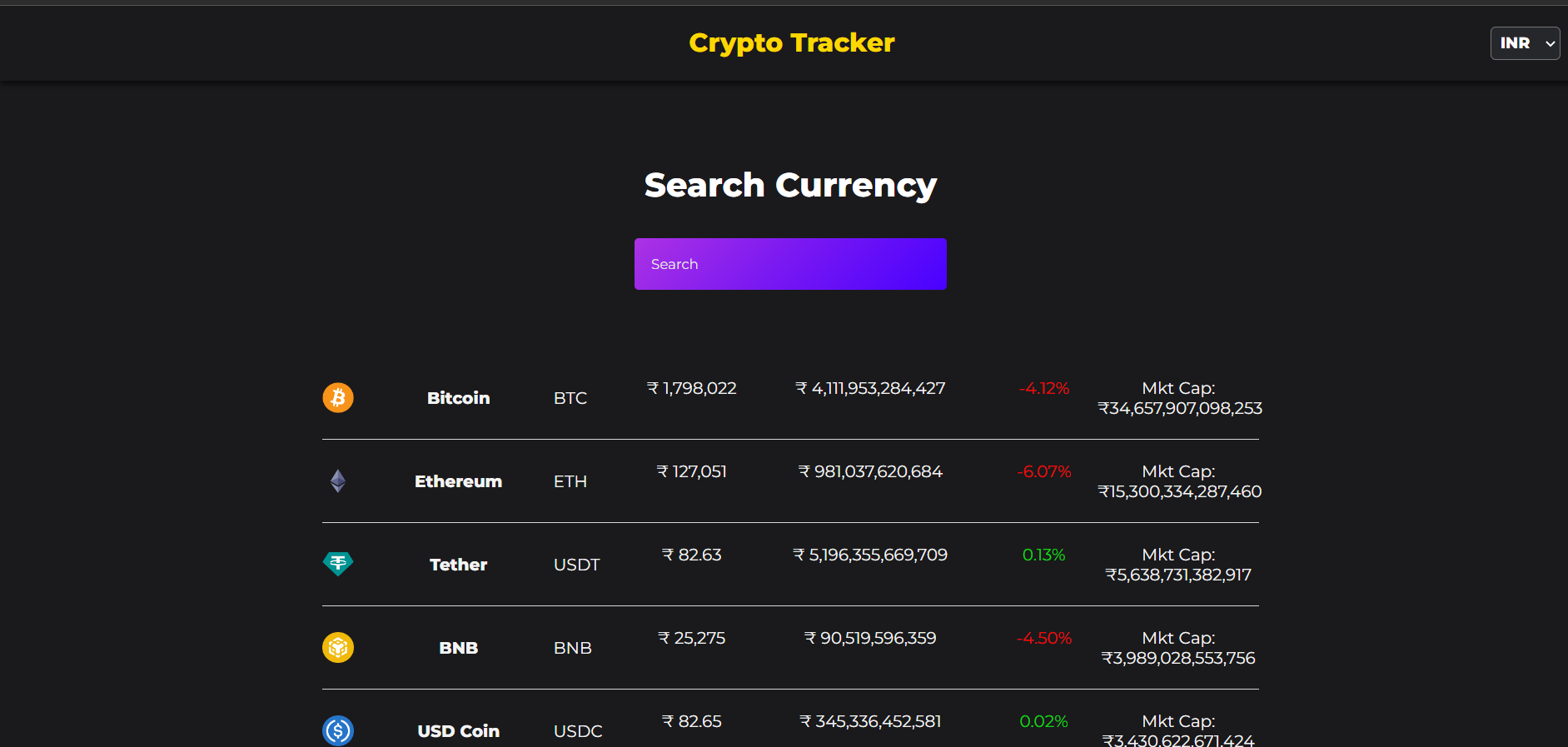
Task: Click Ethereum's -6.07% price change
Action: point(1043,471)
